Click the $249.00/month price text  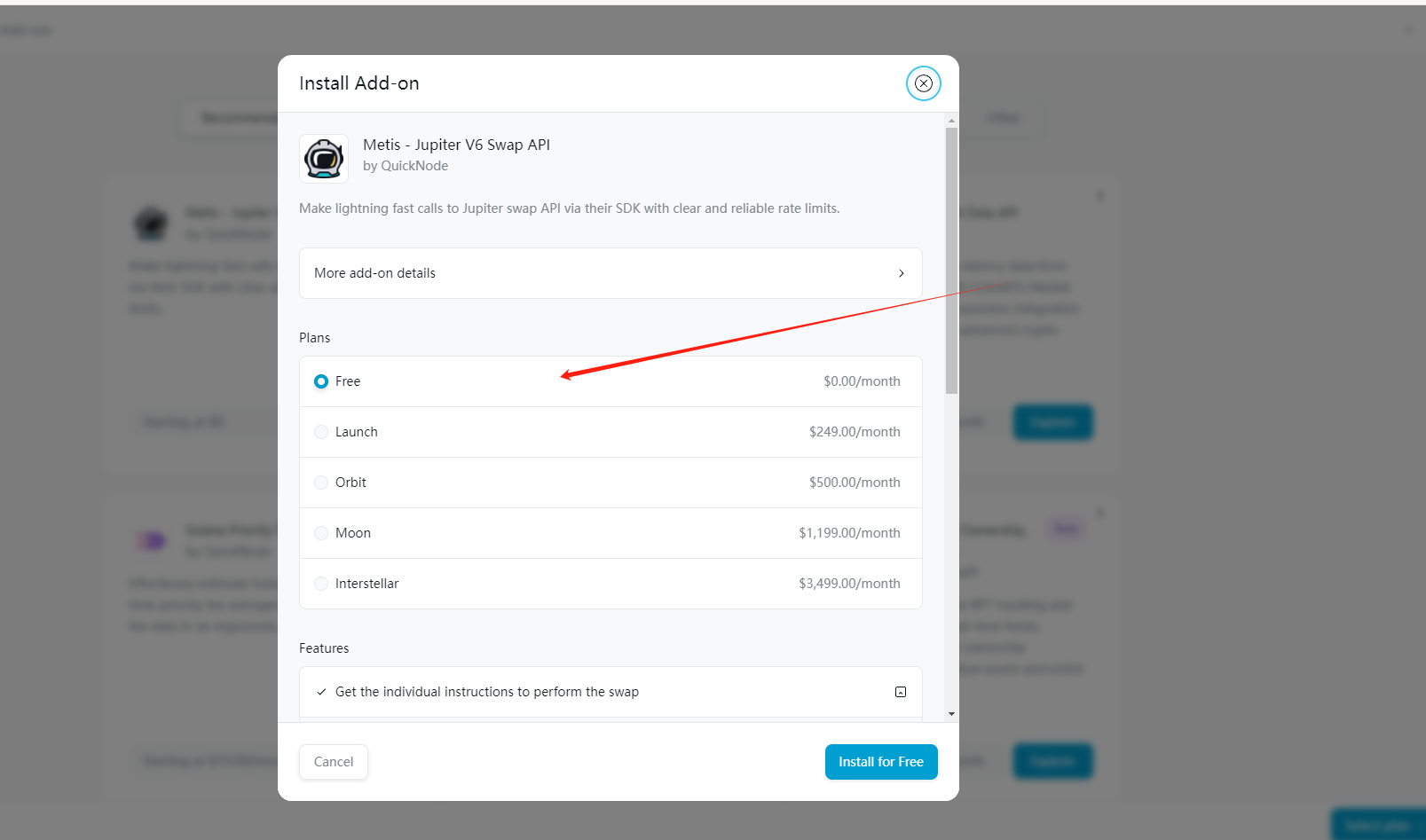pyautogui.click(x=855, y=432)
